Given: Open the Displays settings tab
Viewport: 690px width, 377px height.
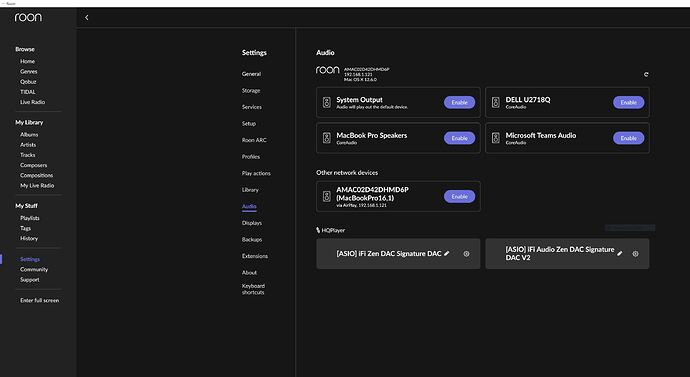Looking at the screenshot, I should [252, 223].
